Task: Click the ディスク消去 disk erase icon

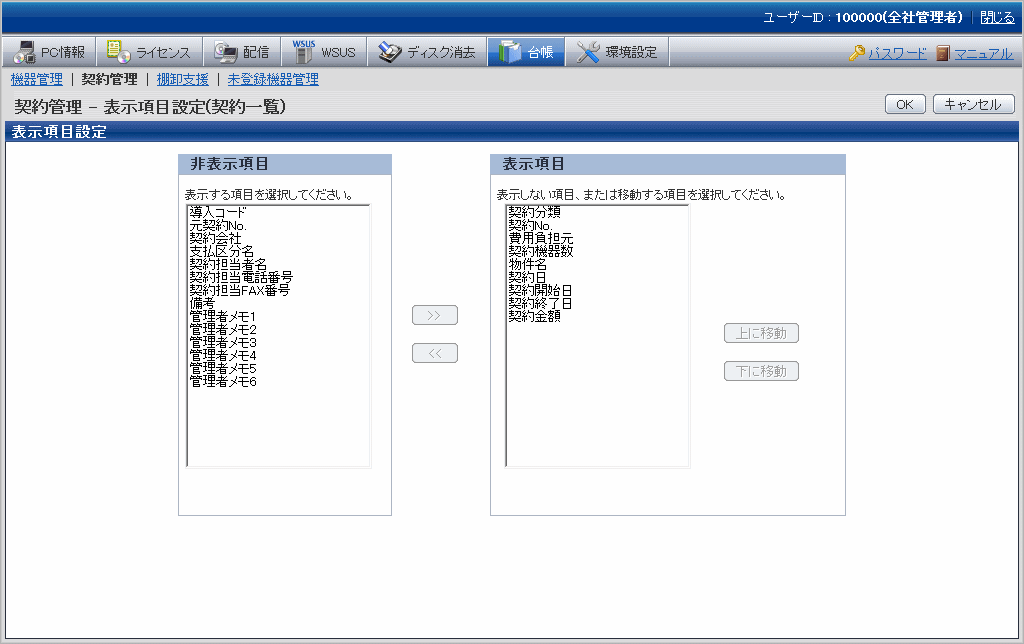Action: pos(390,52)
